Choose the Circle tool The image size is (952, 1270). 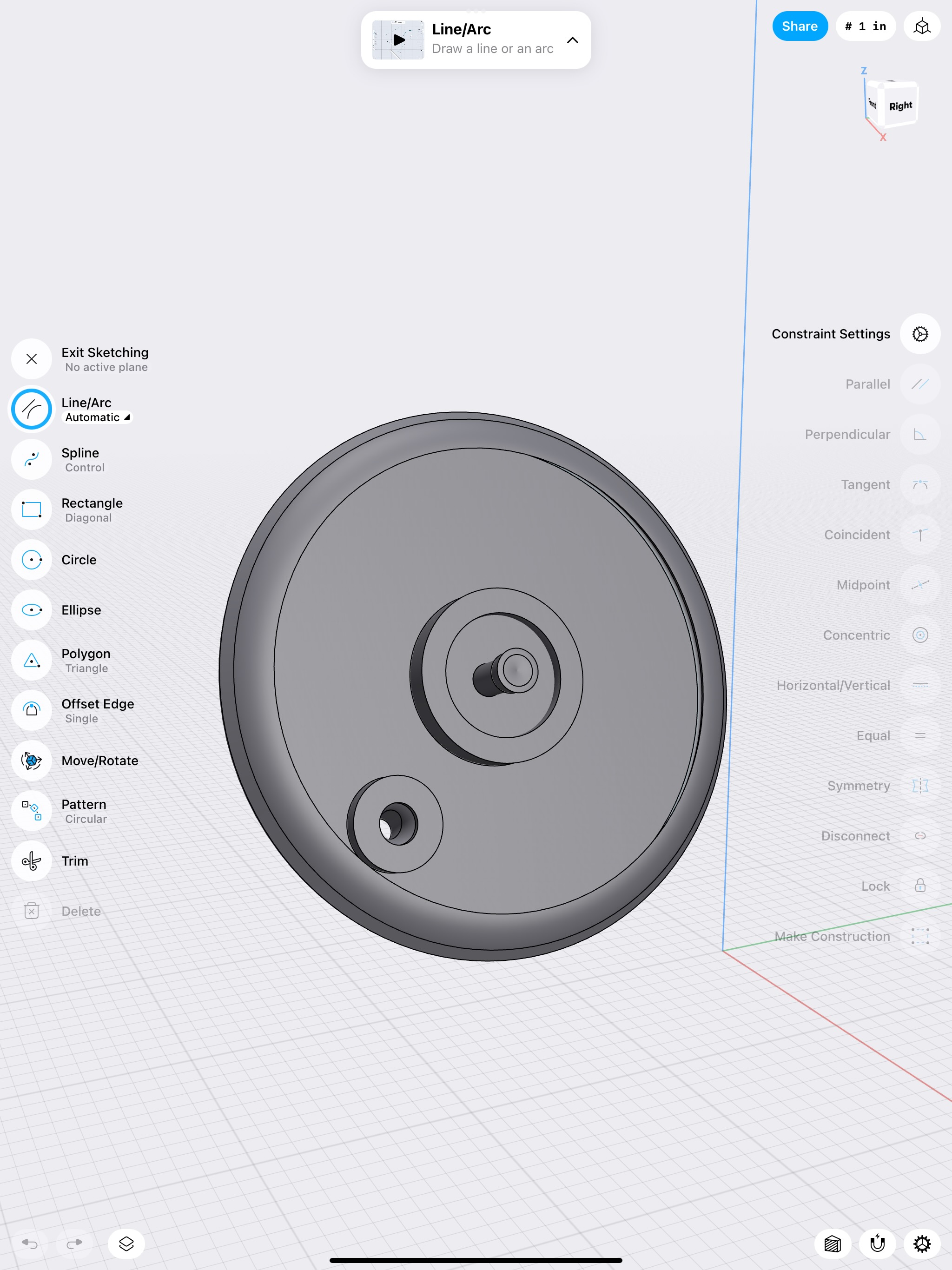click(32, 560)
